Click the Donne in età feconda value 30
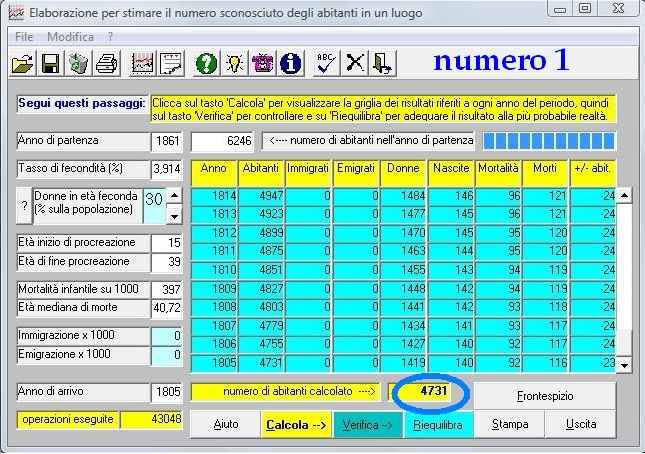Viewport: 645px width, 454px height. click(154, 206)
